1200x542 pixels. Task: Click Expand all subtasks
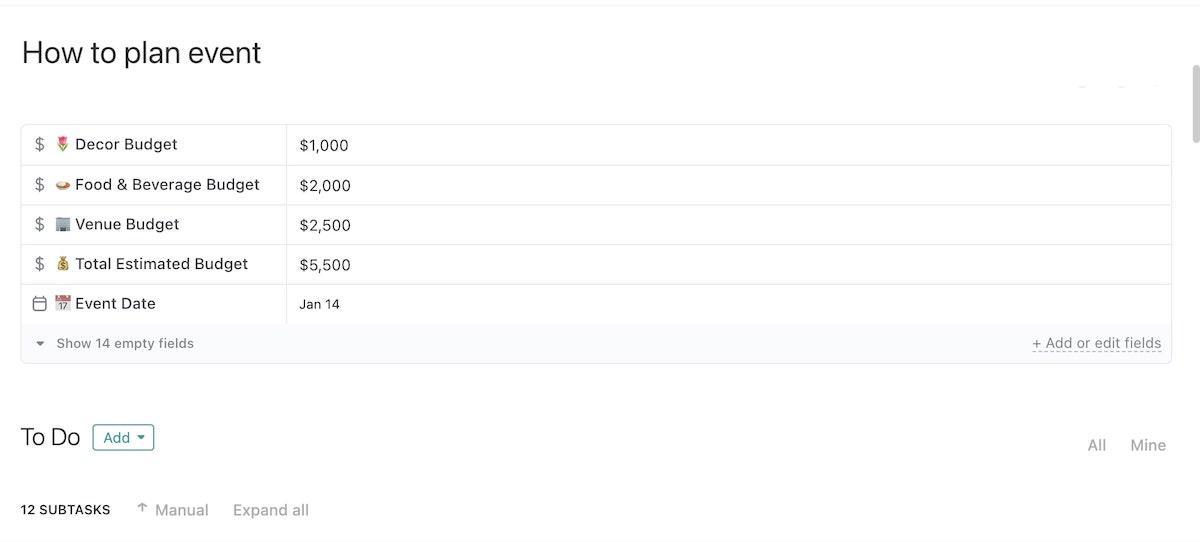[271, 510]
